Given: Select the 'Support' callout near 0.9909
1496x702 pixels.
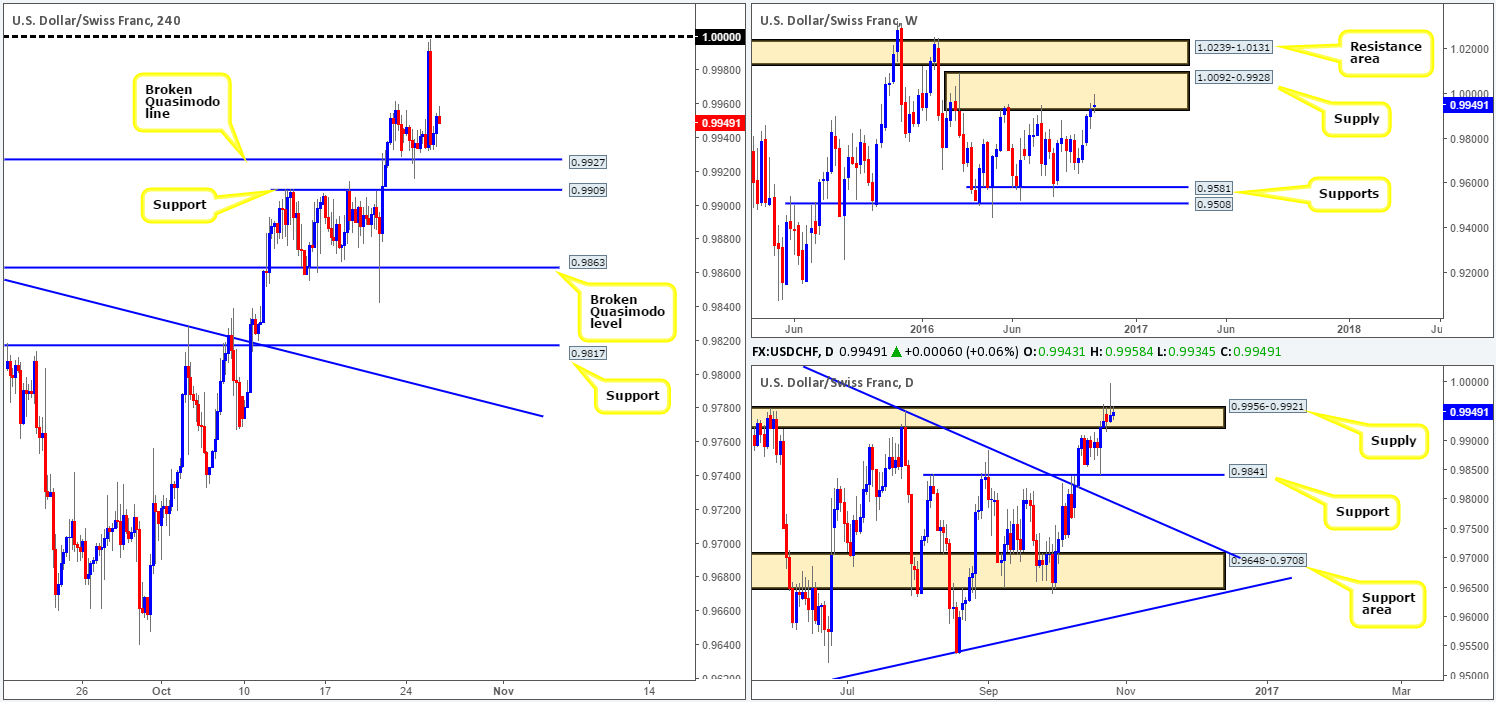Looking at the screenshot, I should (x=178, y=205).
